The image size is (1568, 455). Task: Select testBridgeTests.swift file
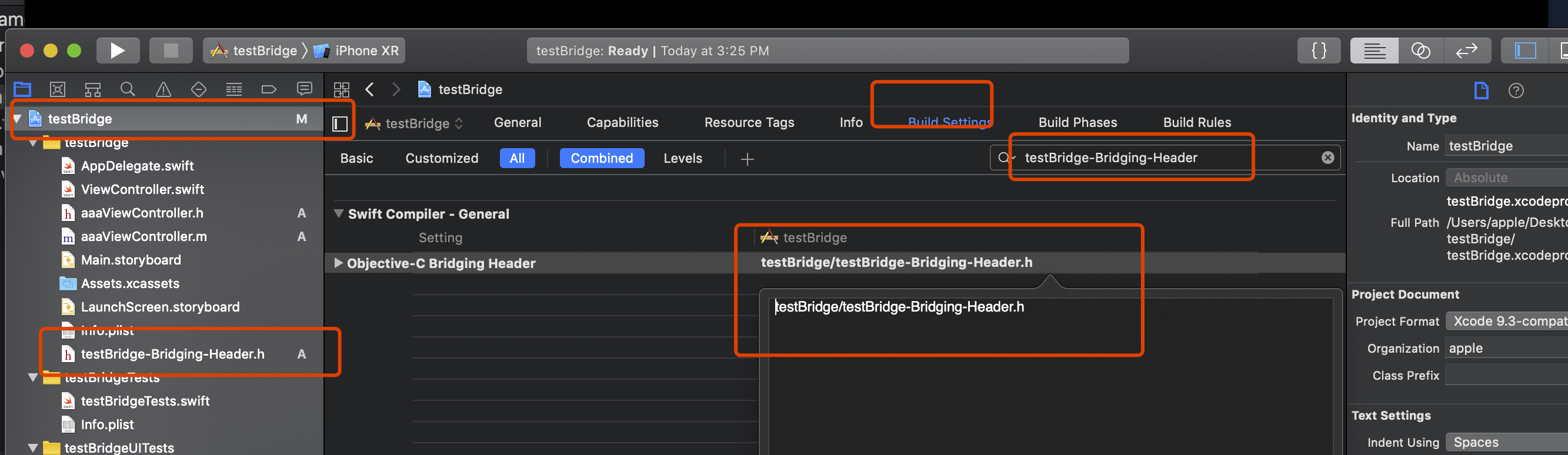(x=145, y=401)
